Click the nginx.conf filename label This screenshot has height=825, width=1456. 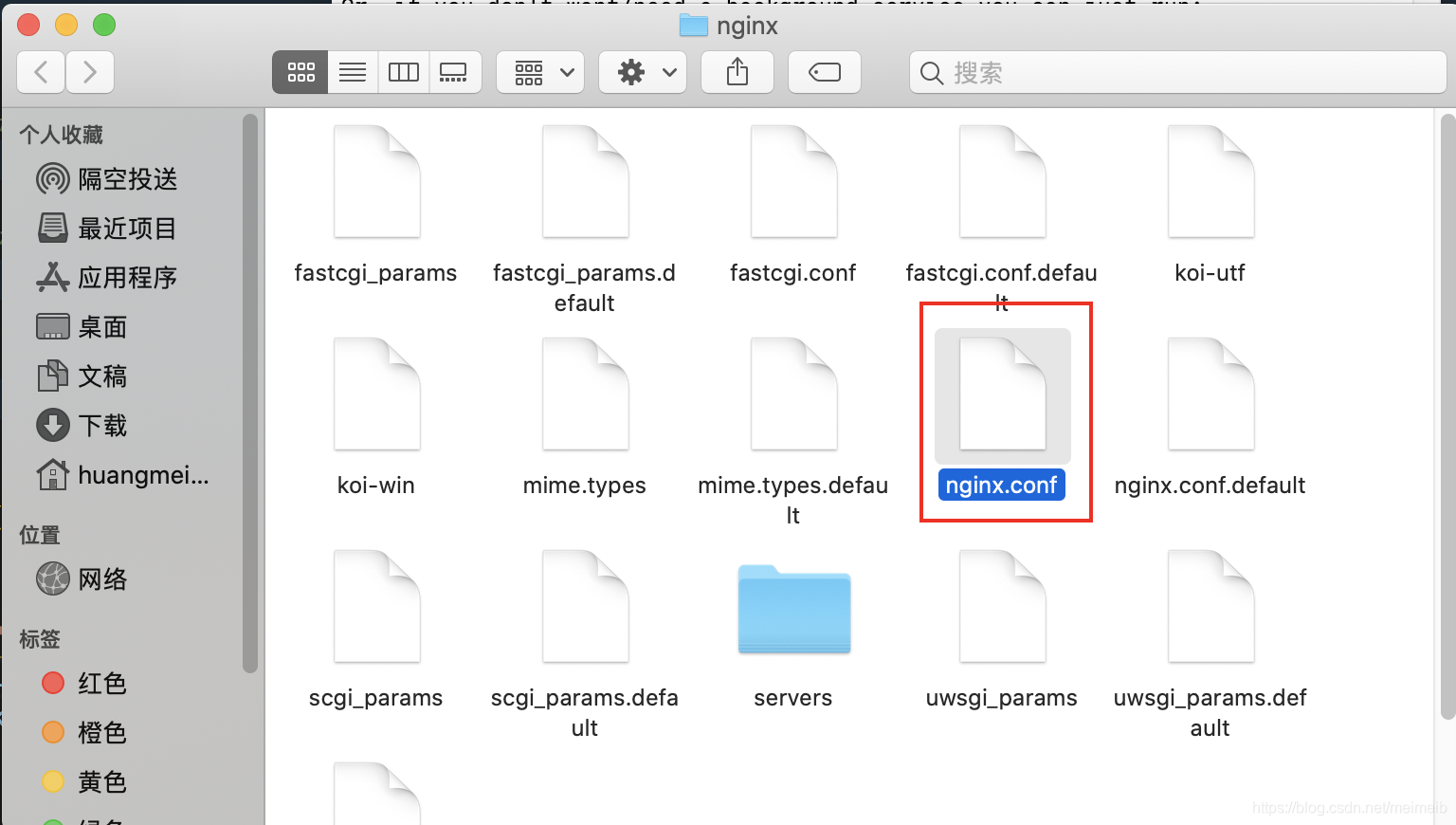click(1001, 485)
